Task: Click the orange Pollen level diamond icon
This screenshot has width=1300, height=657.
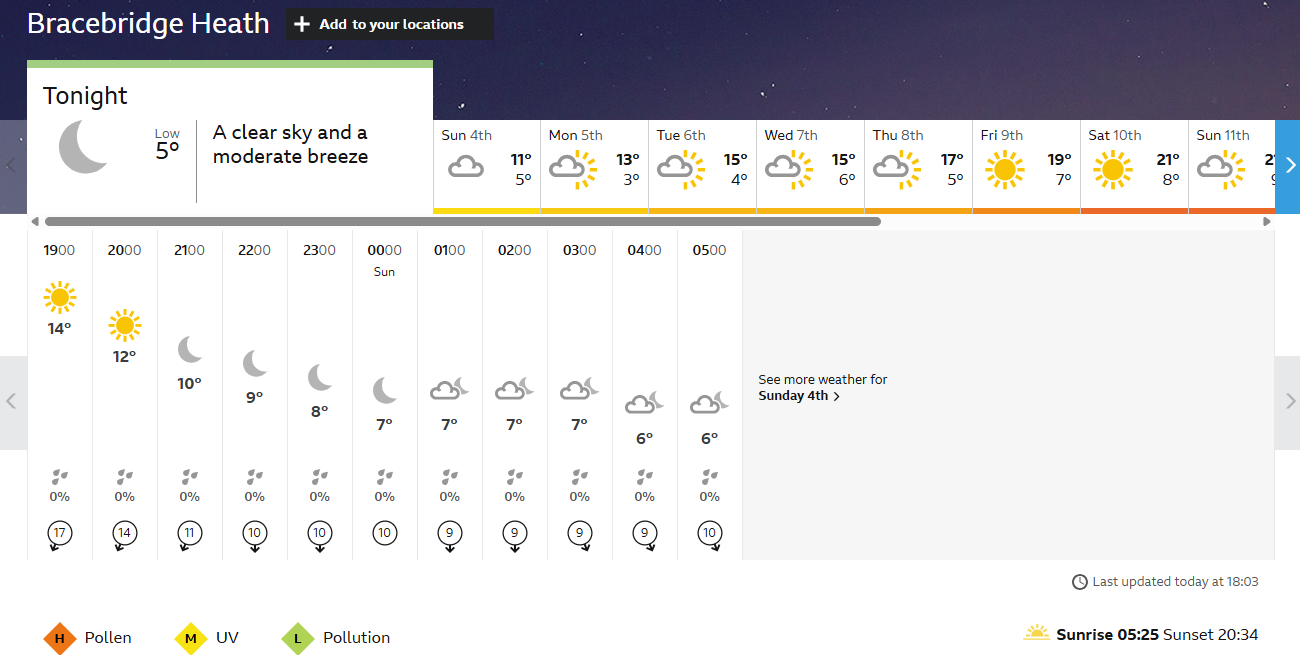Action: click(x=60, y=638)
